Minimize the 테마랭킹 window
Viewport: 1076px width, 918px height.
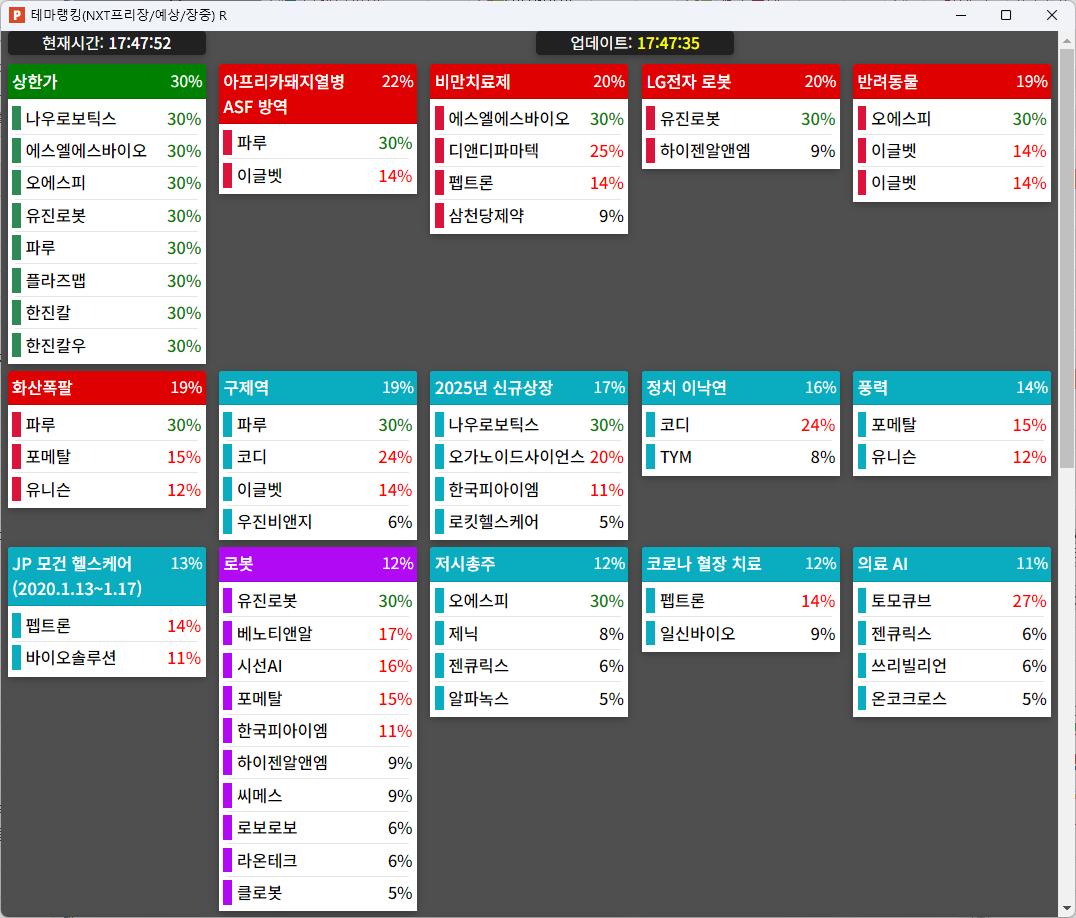[x=961, y=15]
